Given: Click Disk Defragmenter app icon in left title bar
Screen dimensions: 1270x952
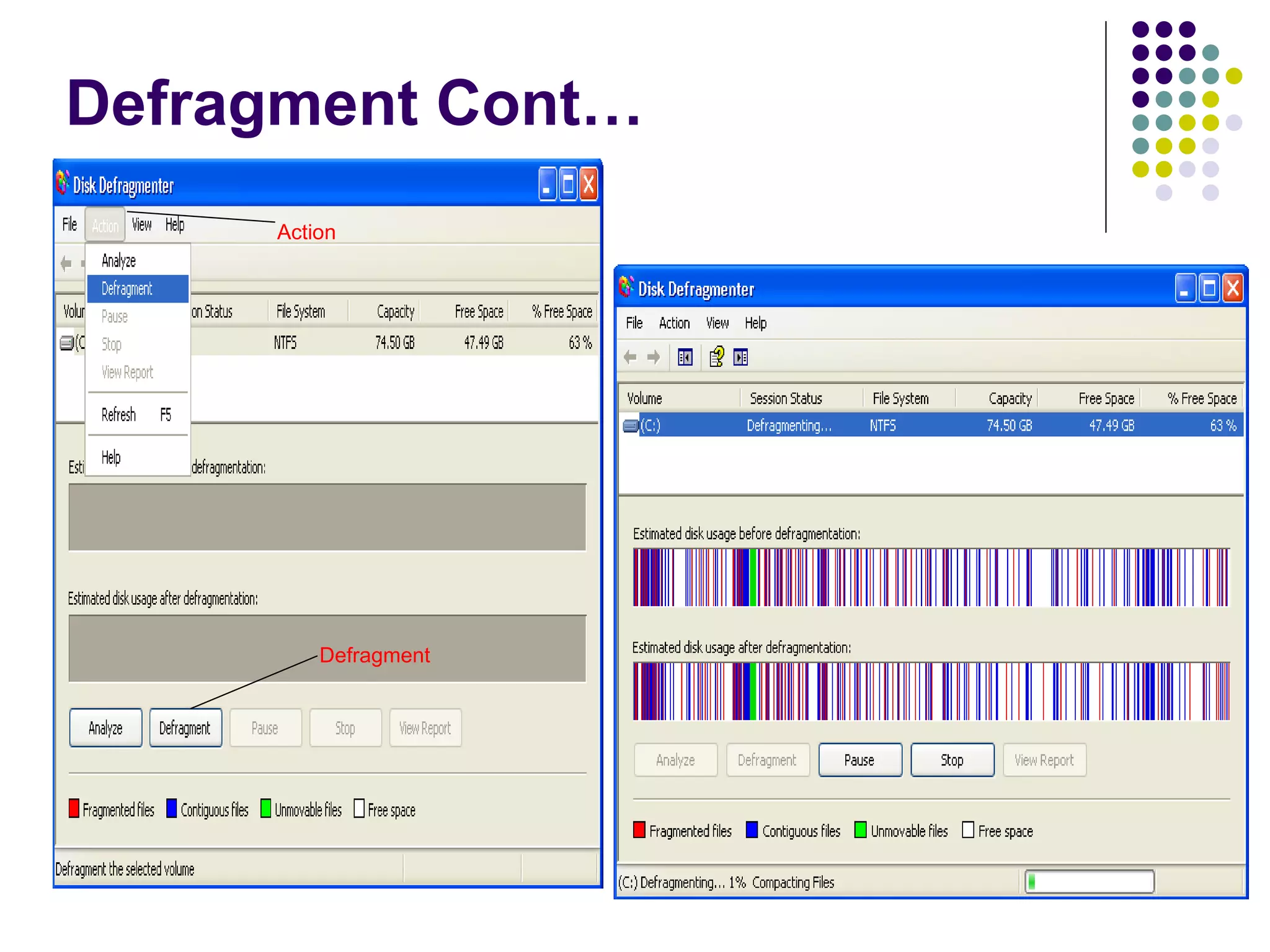Looking at the screenshot, I should [63, 183].
